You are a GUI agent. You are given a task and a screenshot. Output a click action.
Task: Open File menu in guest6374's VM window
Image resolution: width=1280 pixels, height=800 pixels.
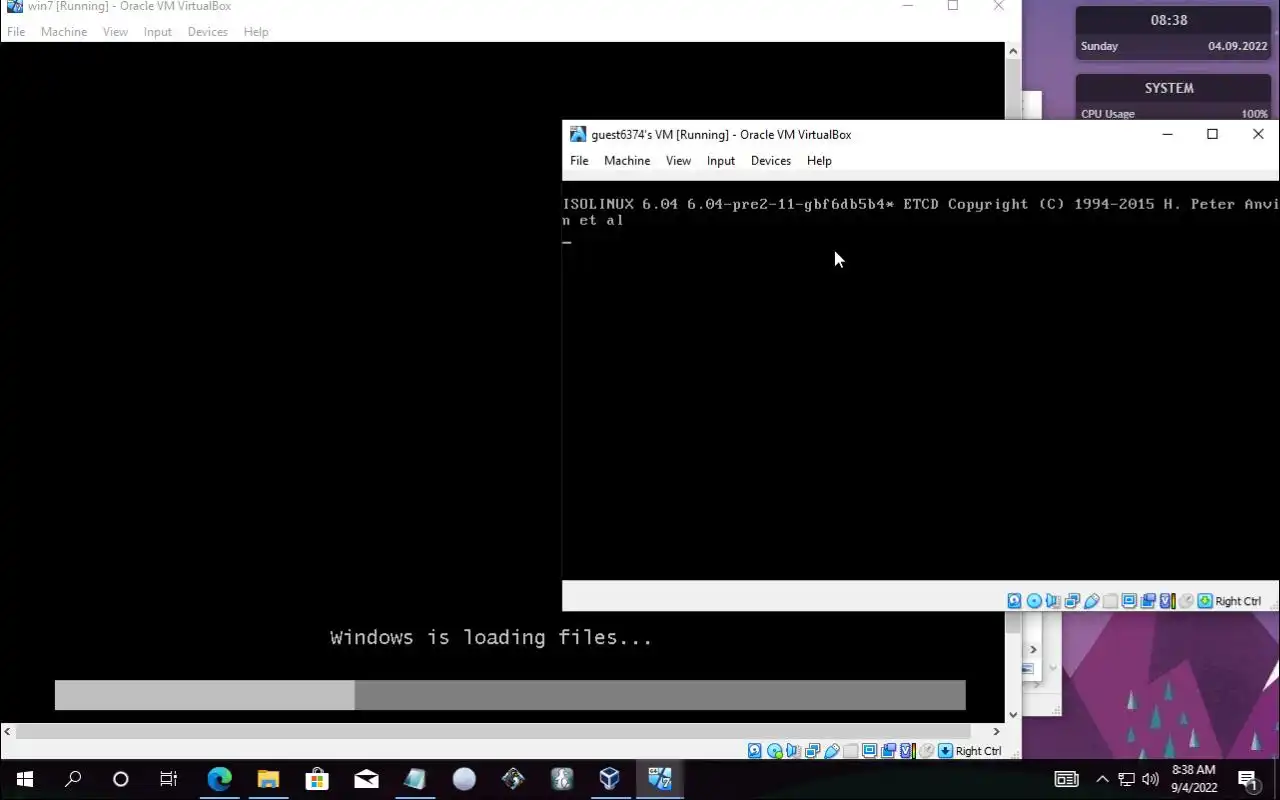coord(579,161)
